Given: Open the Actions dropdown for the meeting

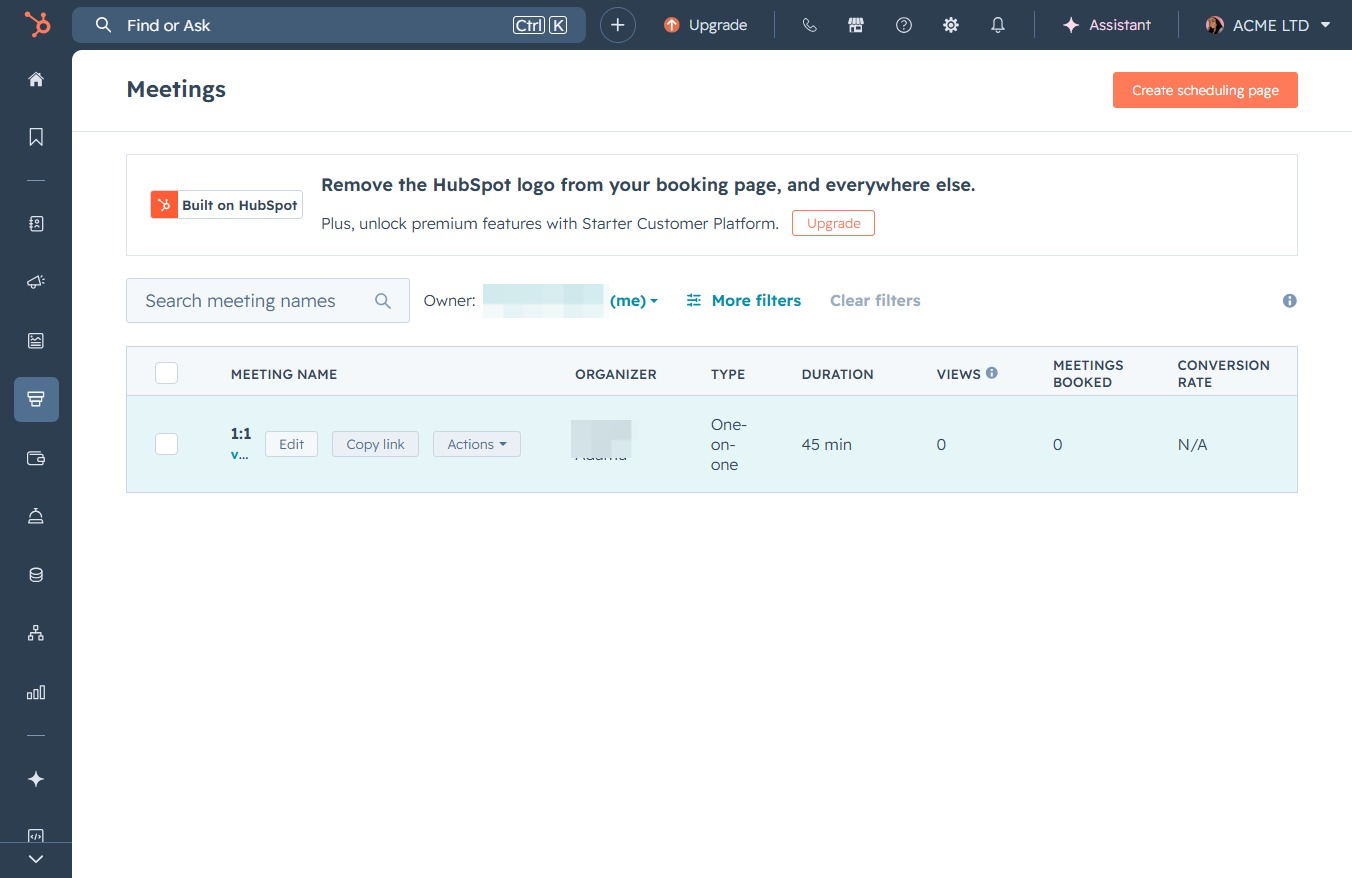Looking at the screenshot, I should click(477, 444).
